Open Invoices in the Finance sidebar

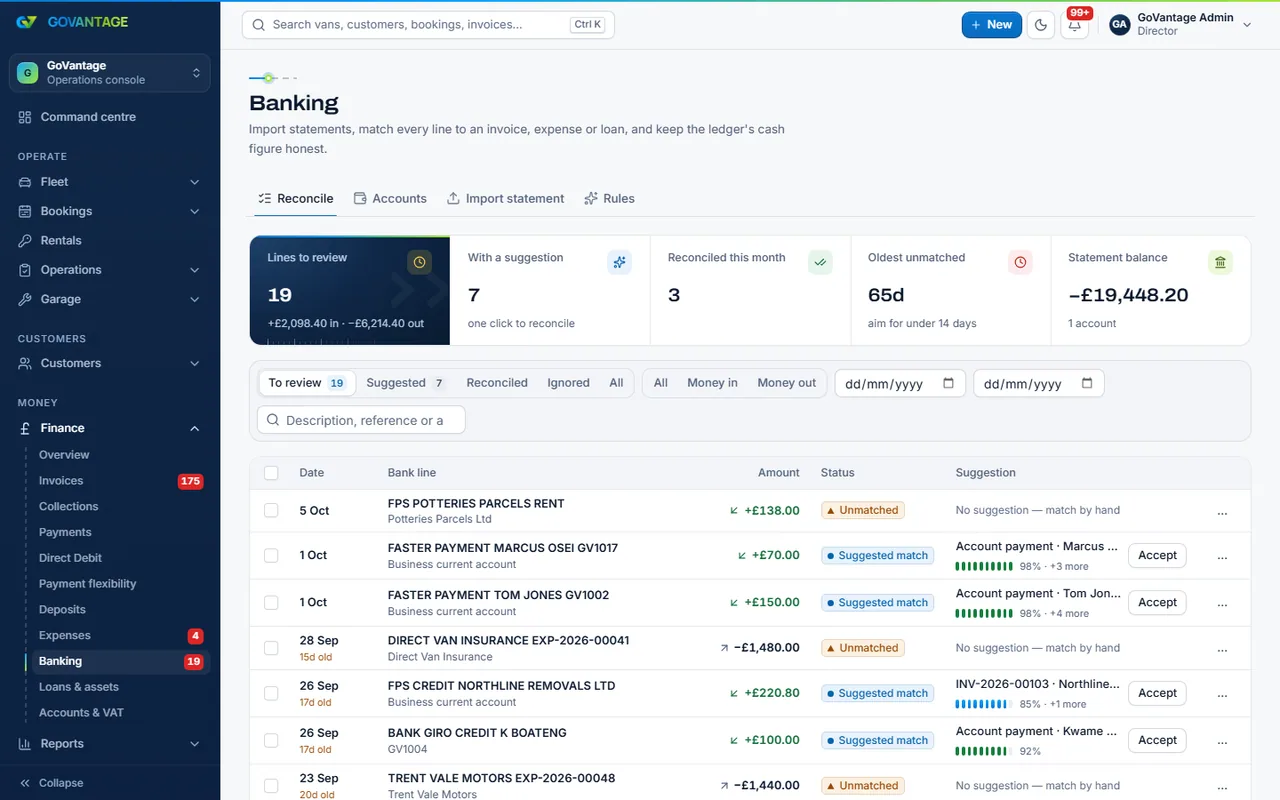pyautogui.click(x=120, y=481)
